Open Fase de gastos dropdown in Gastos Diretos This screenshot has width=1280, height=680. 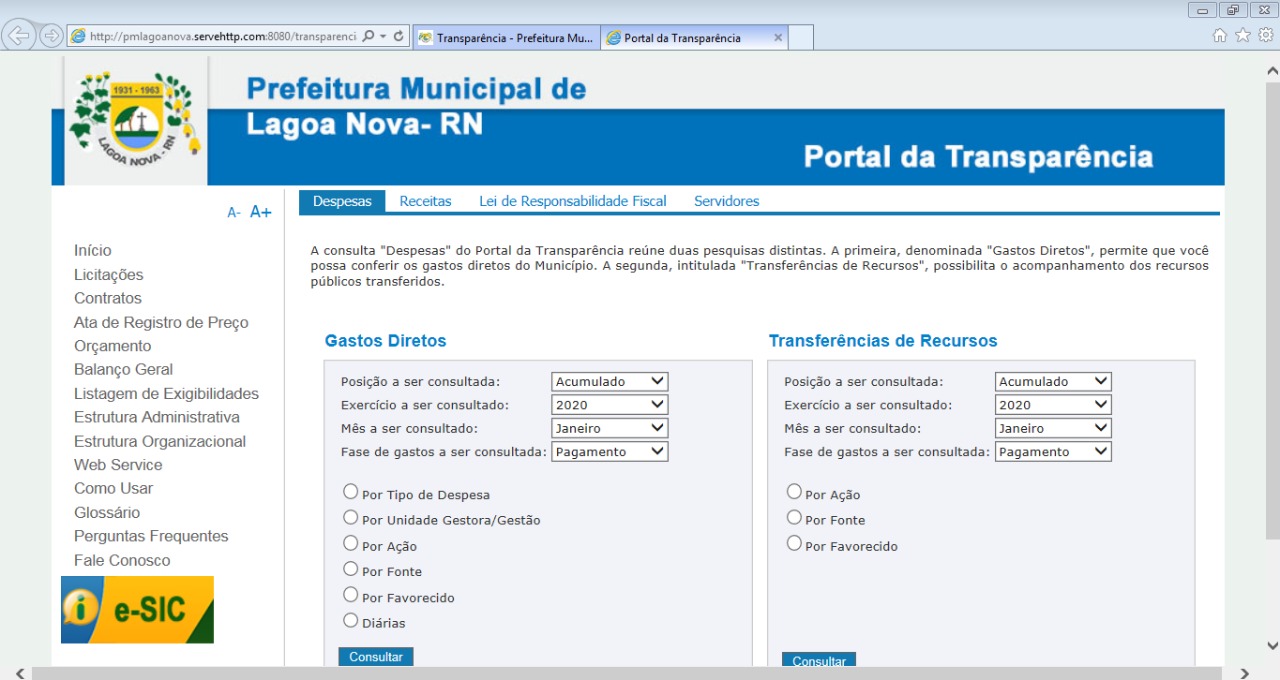click(x=610, y=452)
